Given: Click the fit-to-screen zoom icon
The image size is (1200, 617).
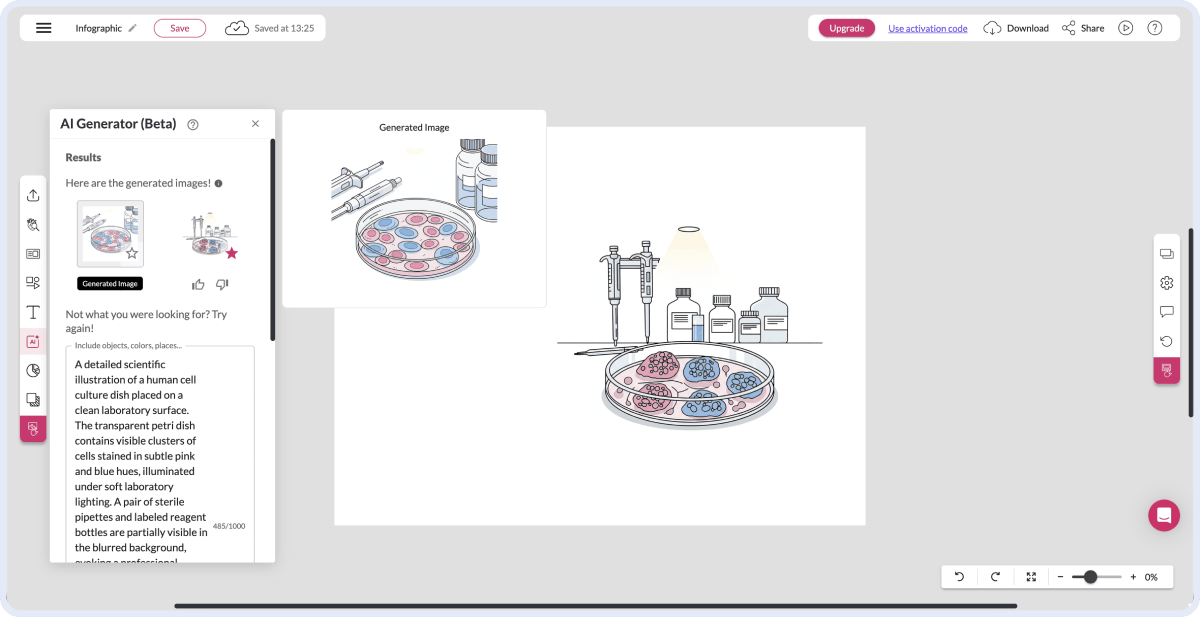Looking at the screenshot, I should 1031,576.
